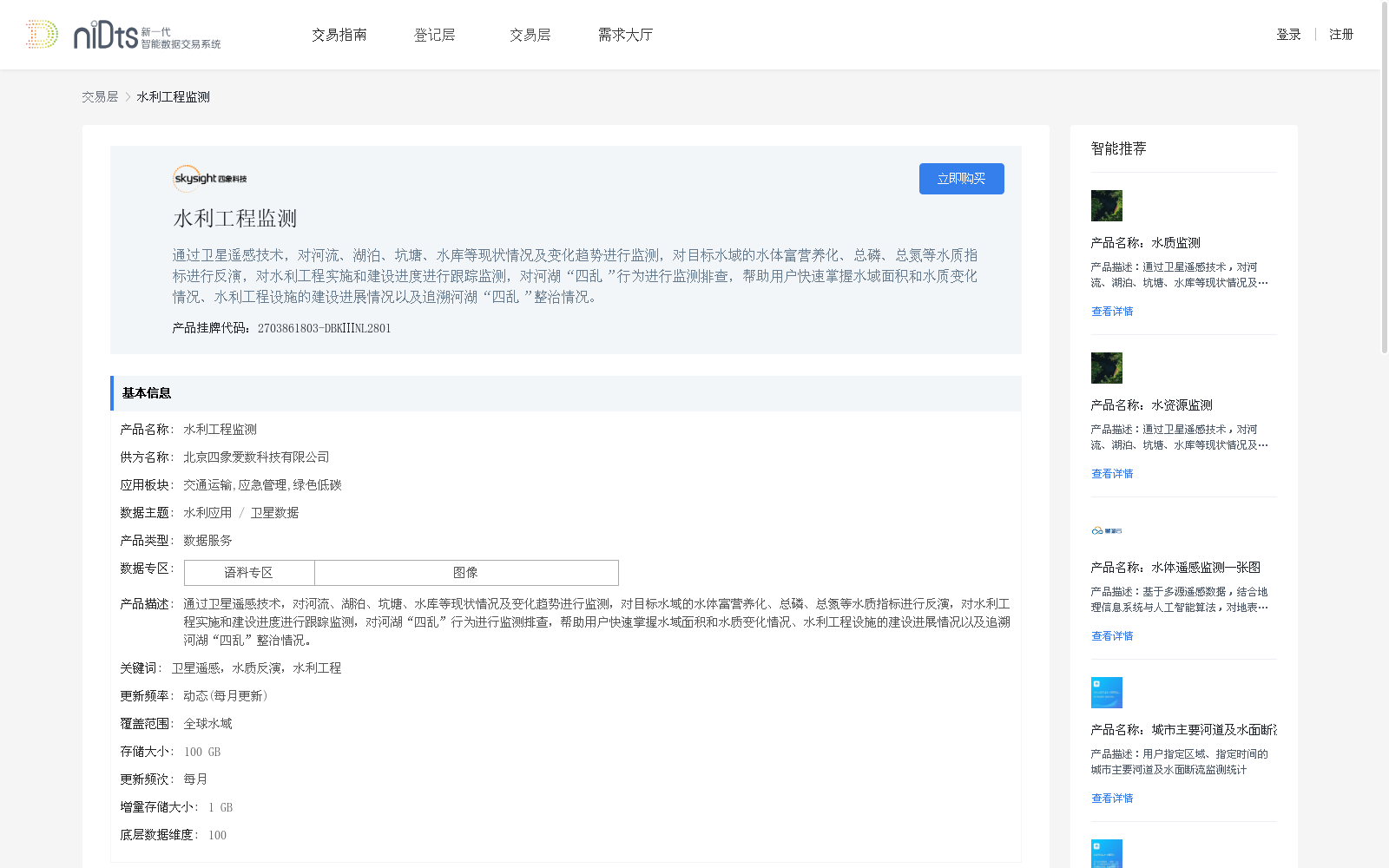Click coverage value 全球水域
Screen dimensions: 1389x868
pyautogui.click(x=207, y=724)
